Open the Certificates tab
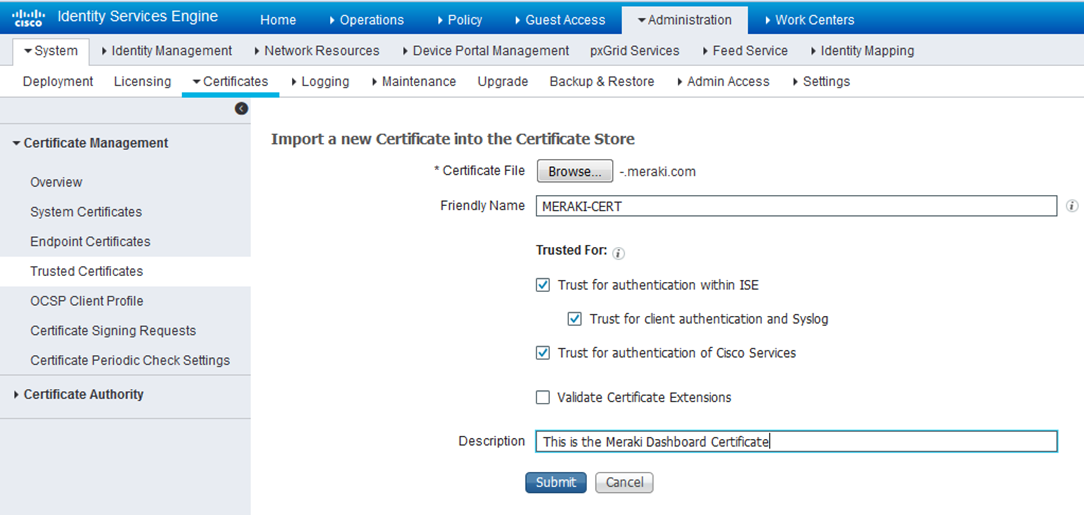This screenshot has height=515, width=1084. pos(230,82)
